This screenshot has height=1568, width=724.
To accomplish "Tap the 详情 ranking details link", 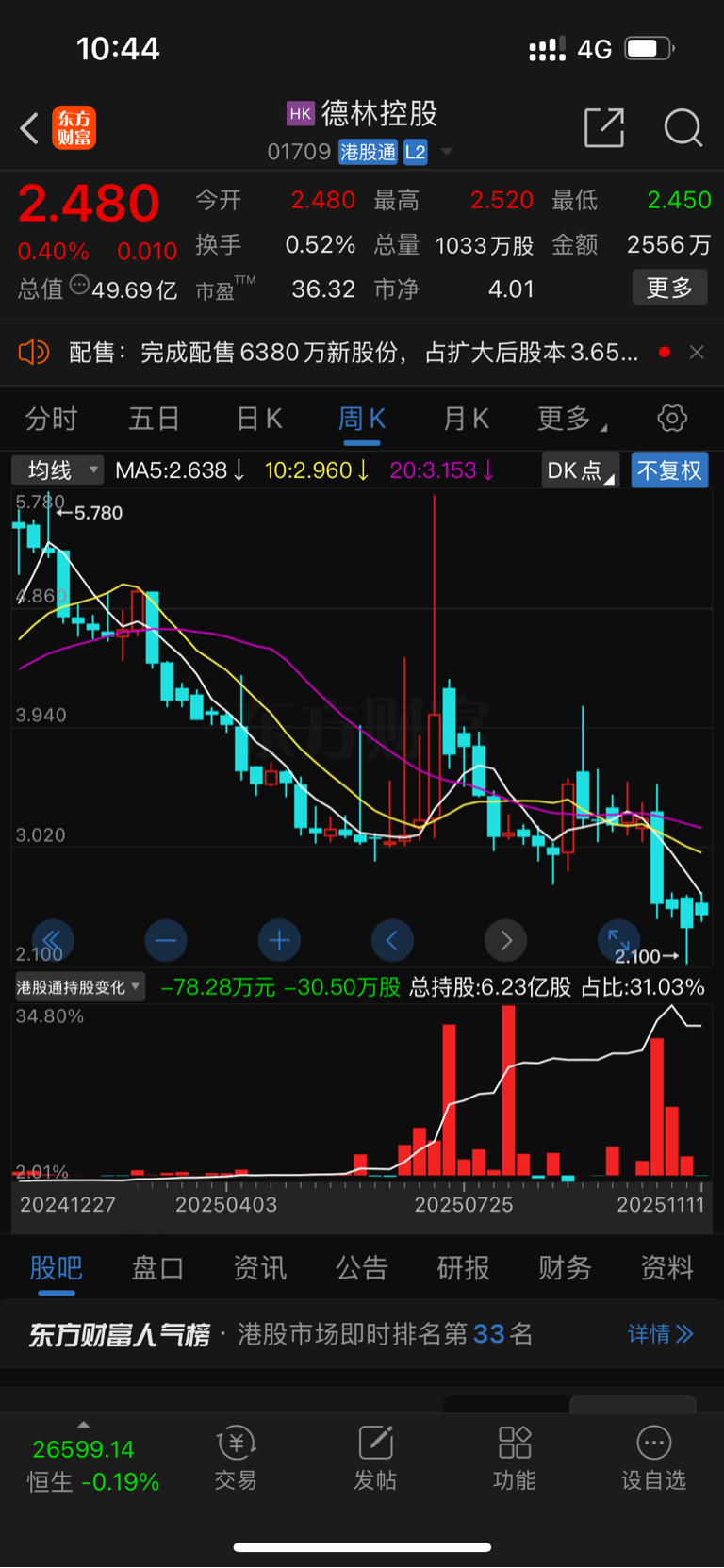I will point(660,1334).
